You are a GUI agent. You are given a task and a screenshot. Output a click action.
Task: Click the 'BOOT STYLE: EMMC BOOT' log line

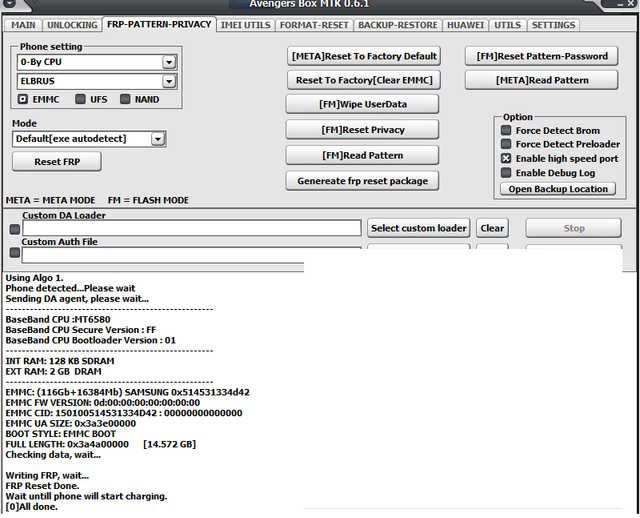coord(60,434)
